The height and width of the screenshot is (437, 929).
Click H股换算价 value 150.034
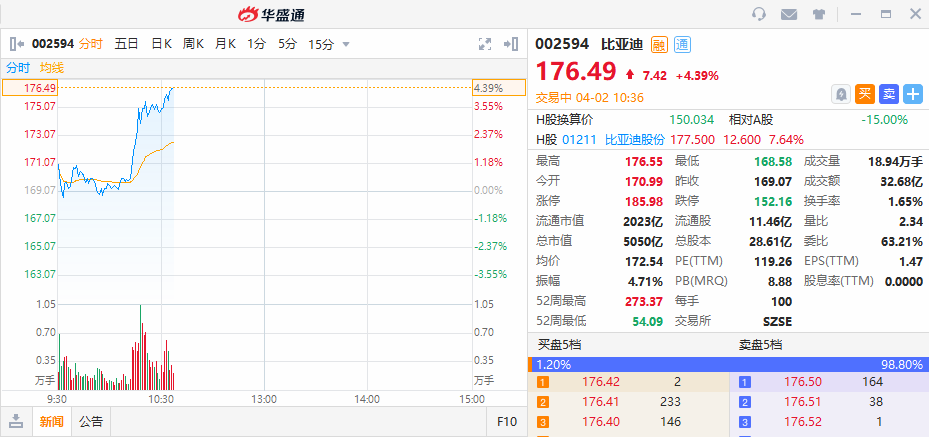click(x=691, y=120)
